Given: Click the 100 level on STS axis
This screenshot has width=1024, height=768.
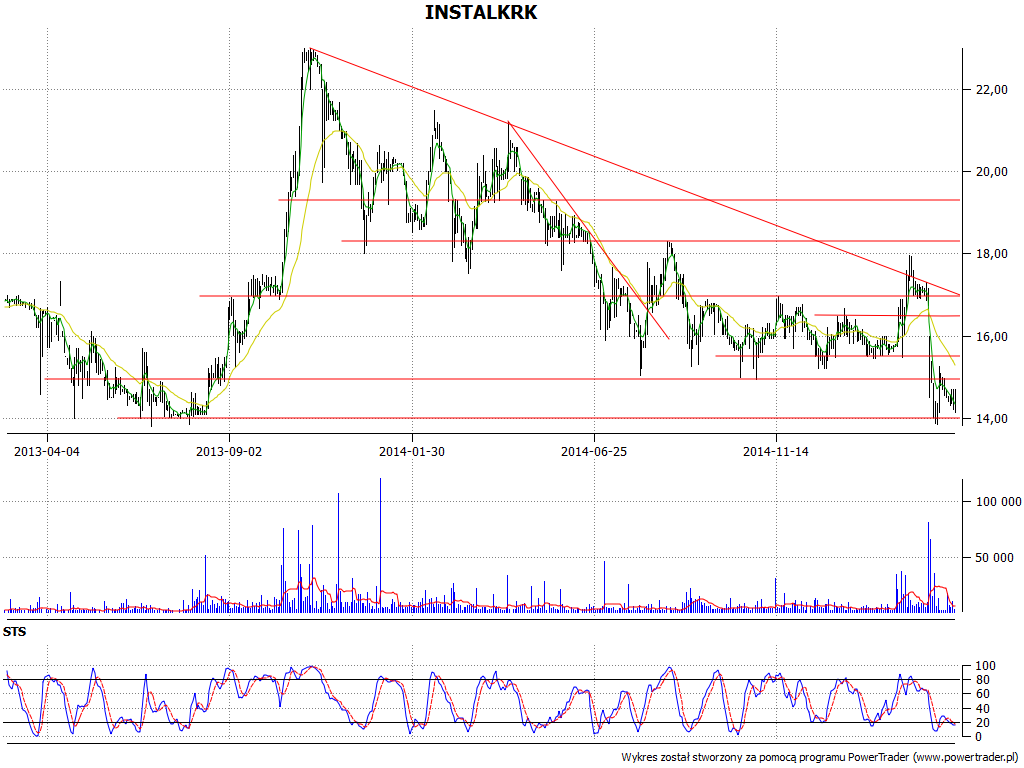Looking at the screenshot, I should tap(985, 666).
